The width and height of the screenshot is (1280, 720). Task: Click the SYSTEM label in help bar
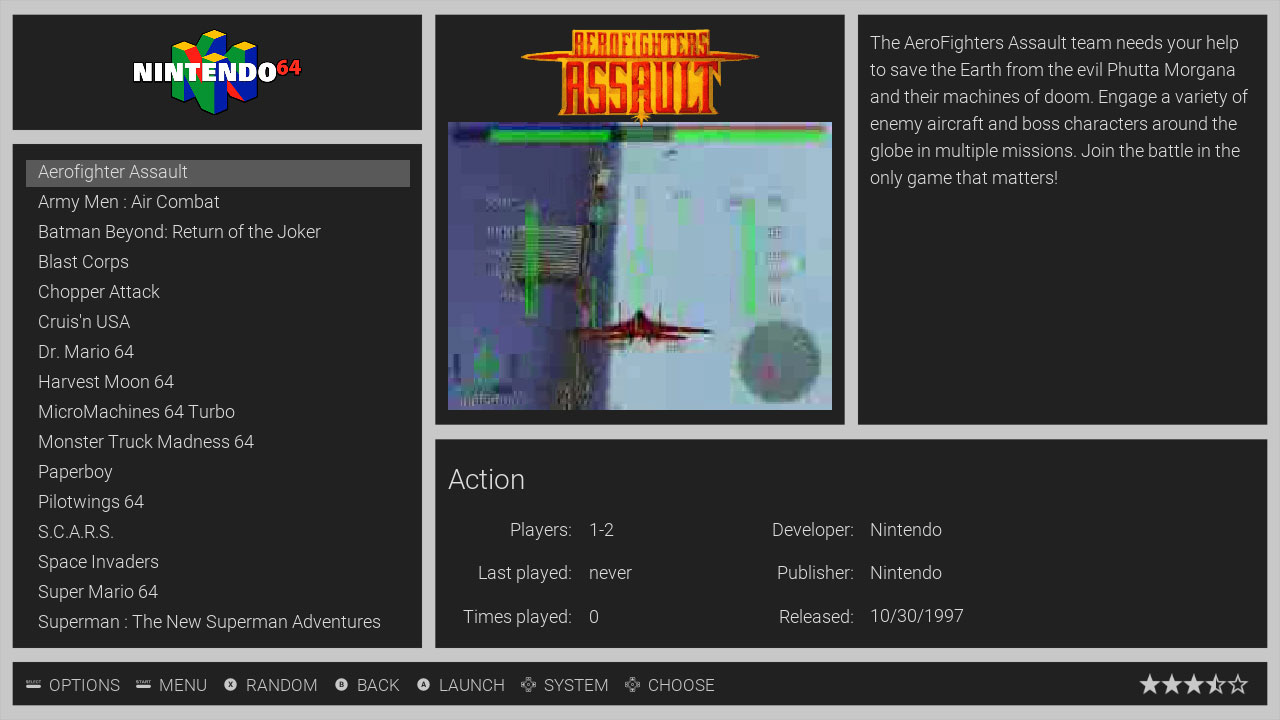pos(576,685)
